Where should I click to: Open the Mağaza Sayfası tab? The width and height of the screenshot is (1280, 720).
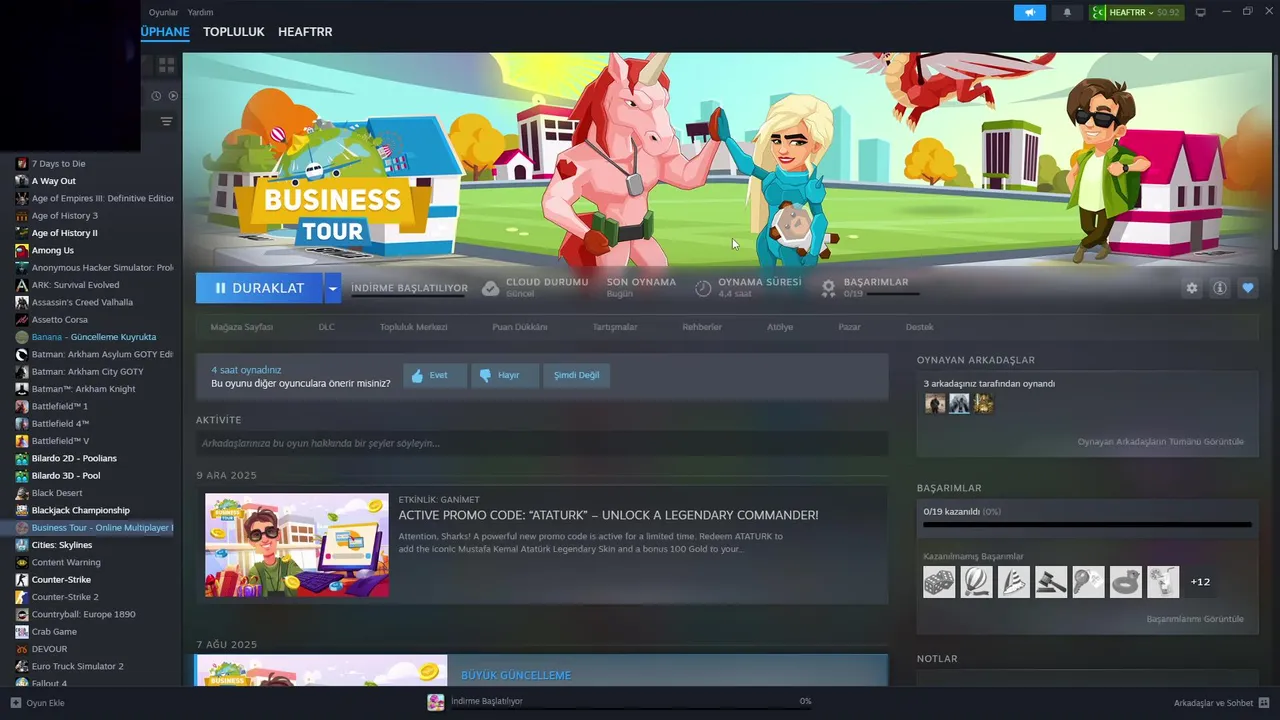241,327
